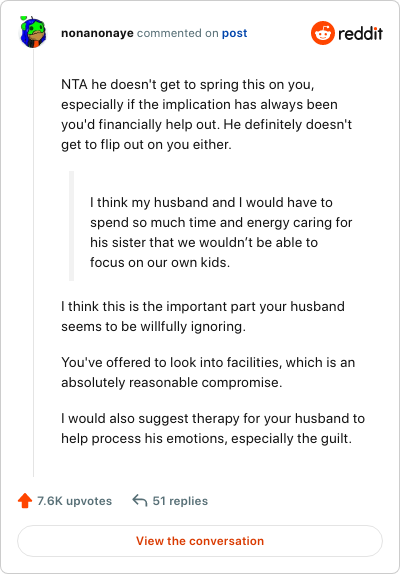The image size is (400, 574).
Task: Click the orange upvote arrow icon
Action: click(x=25, y=500)
